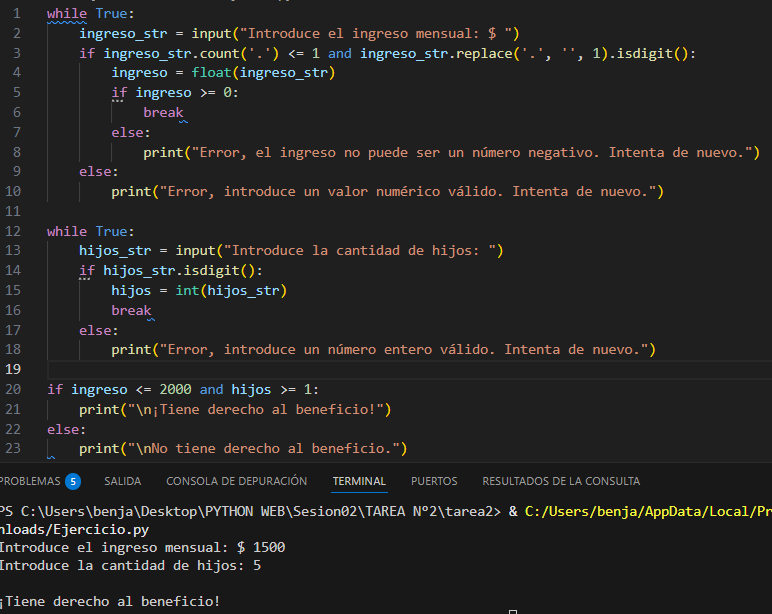Click line number 1 in the gutter
The image size is (772, 614).
17,13
